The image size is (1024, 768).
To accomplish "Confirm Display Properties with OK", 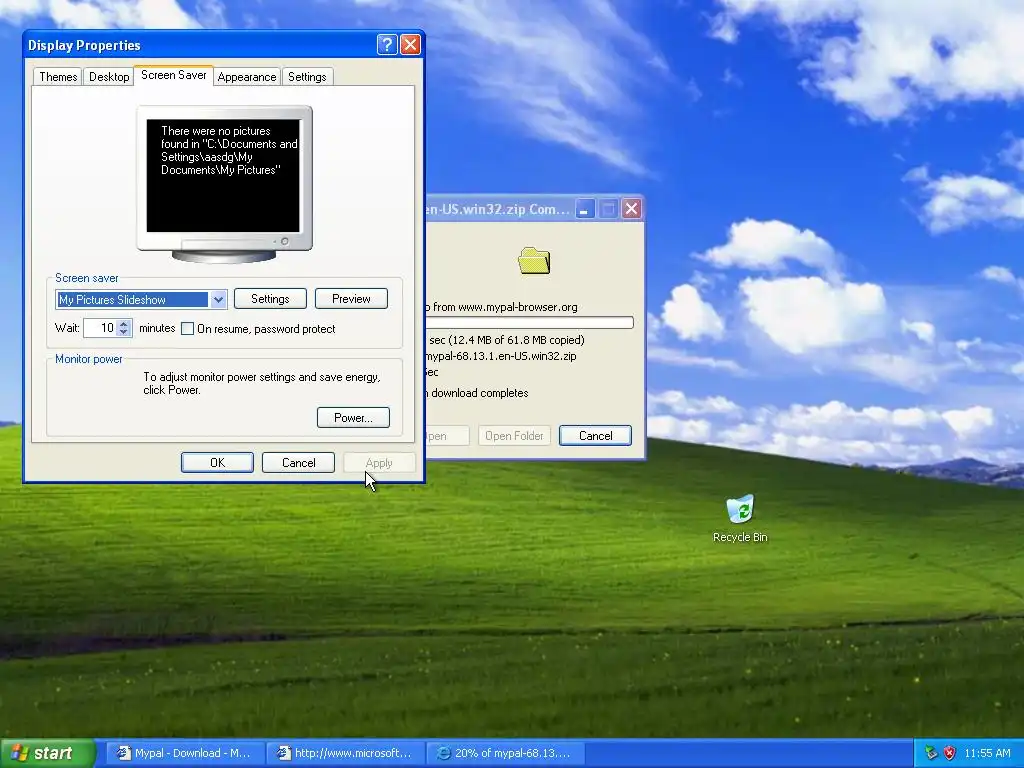I will (x=217, y=462).
